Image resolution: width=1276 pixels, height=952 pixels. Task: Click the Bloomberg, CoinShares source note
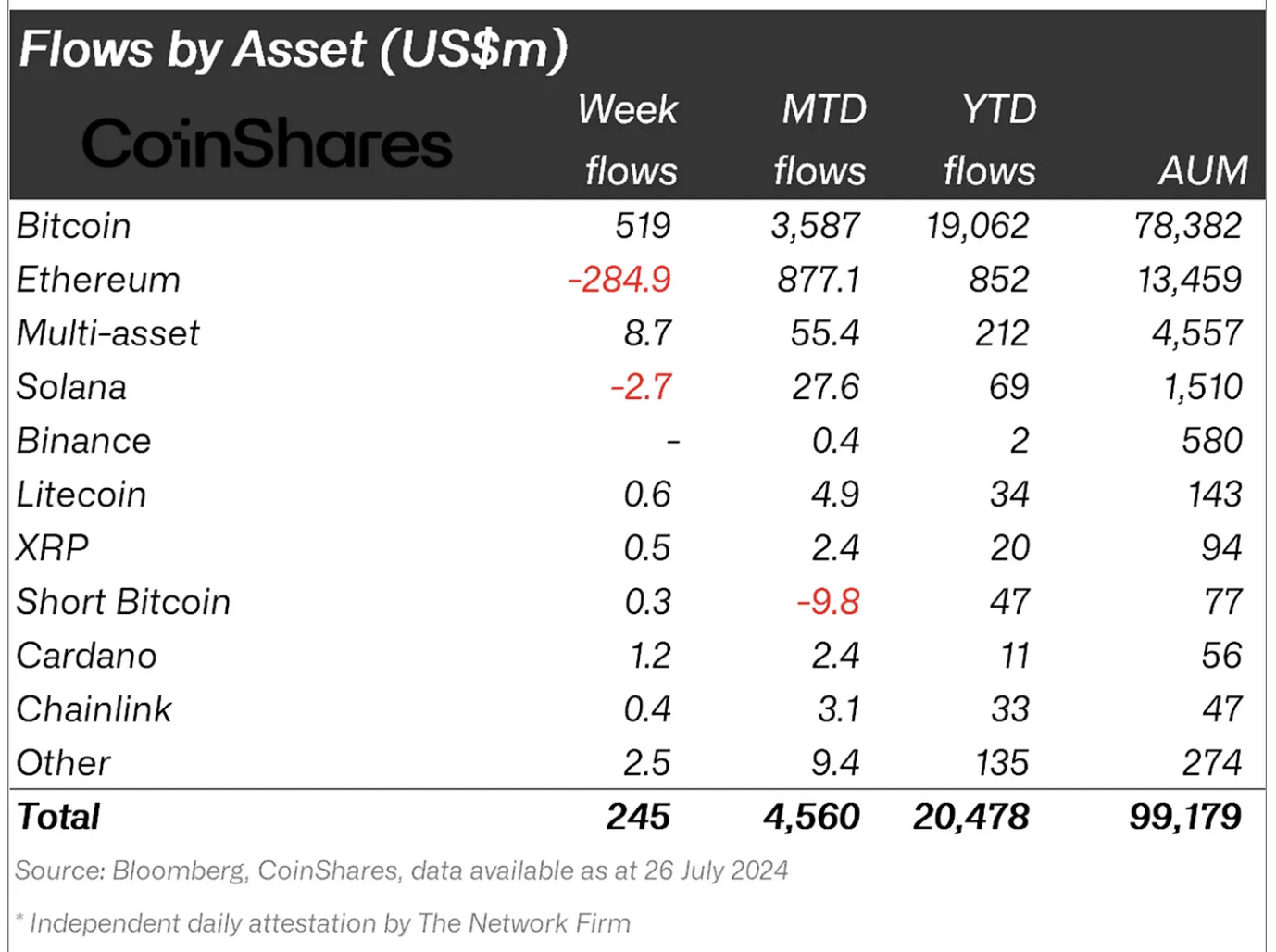tap(401, 871)
